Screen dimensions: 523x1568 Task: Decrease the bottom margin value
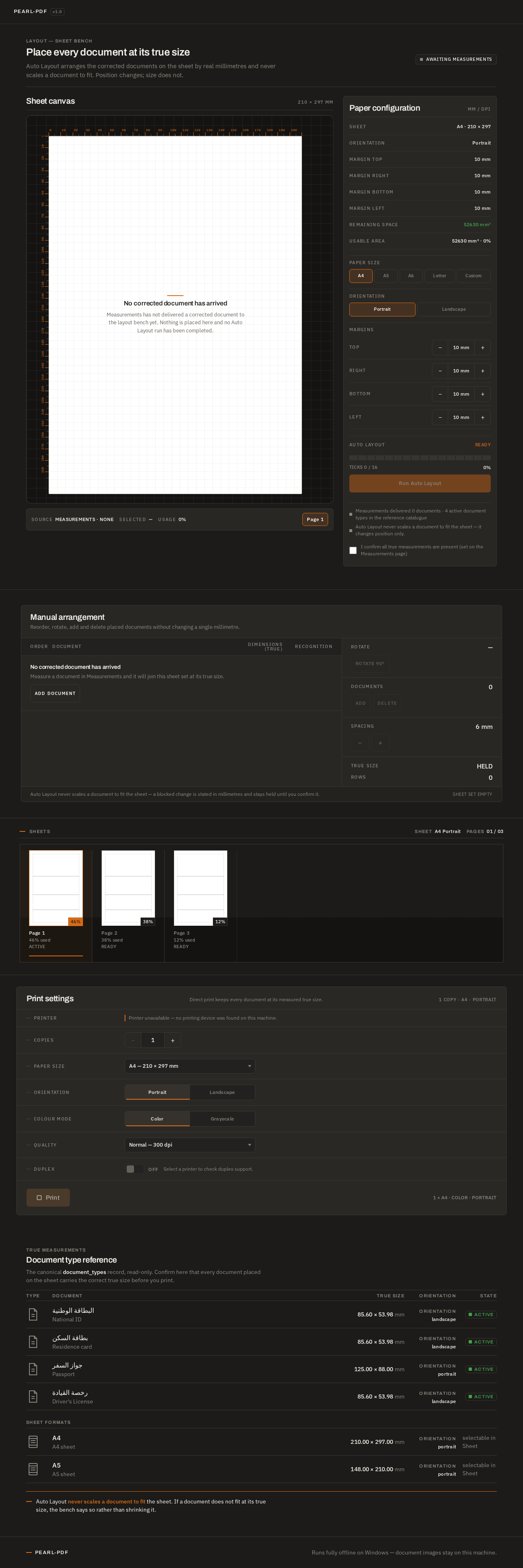pos(440,394)
